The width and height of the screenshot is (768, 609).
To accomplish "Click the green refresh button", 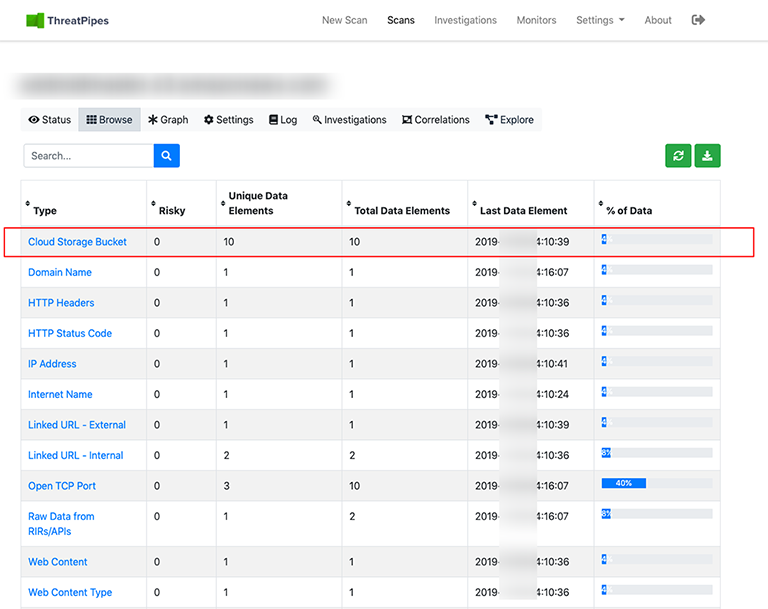I will coord(678,156).
